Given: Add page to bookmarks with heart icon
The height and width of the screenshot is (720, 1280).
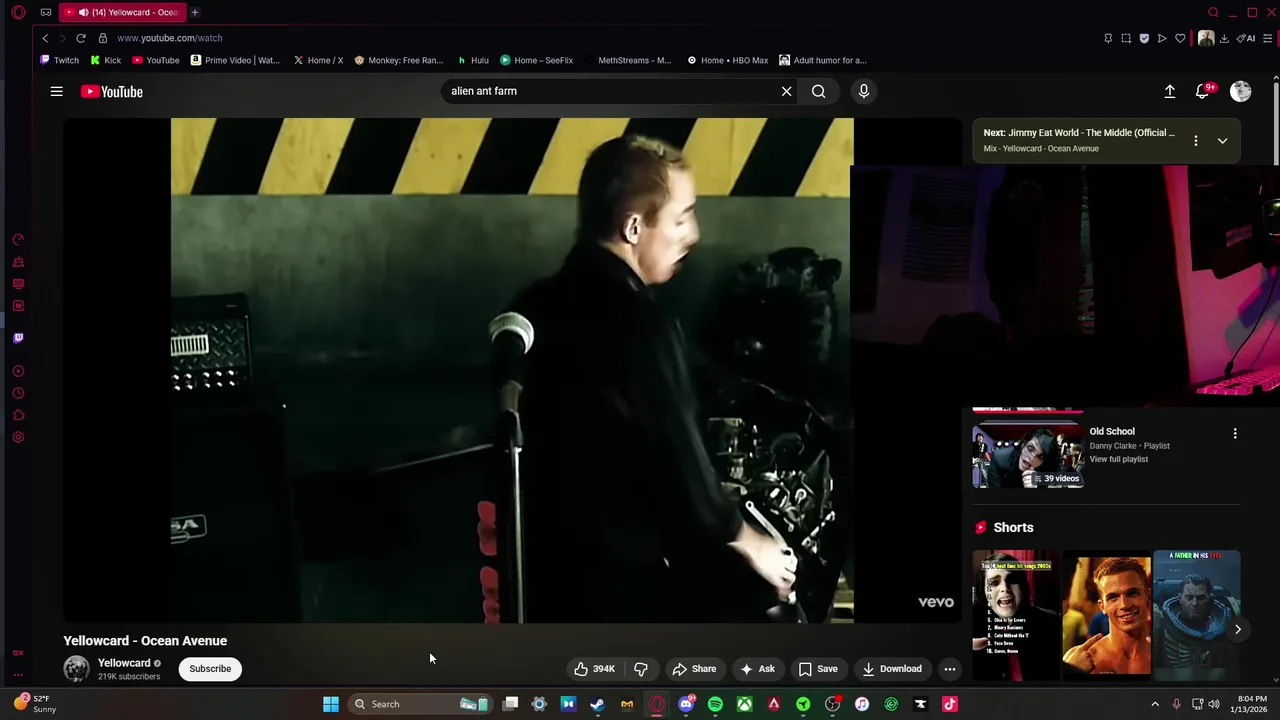Looking at the screenshot, I should point(1180,38).
